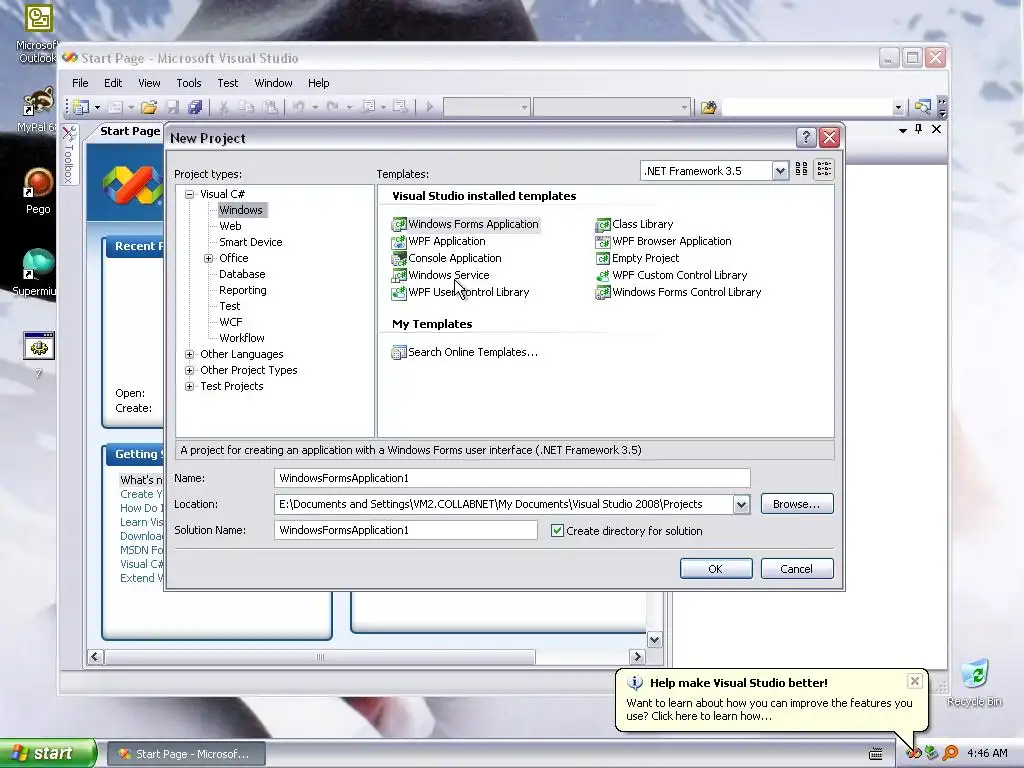Screen dimensions: 1024x768
Task: Select the Windows Service template
Action: pyautogui.click(x=441, y=275)
